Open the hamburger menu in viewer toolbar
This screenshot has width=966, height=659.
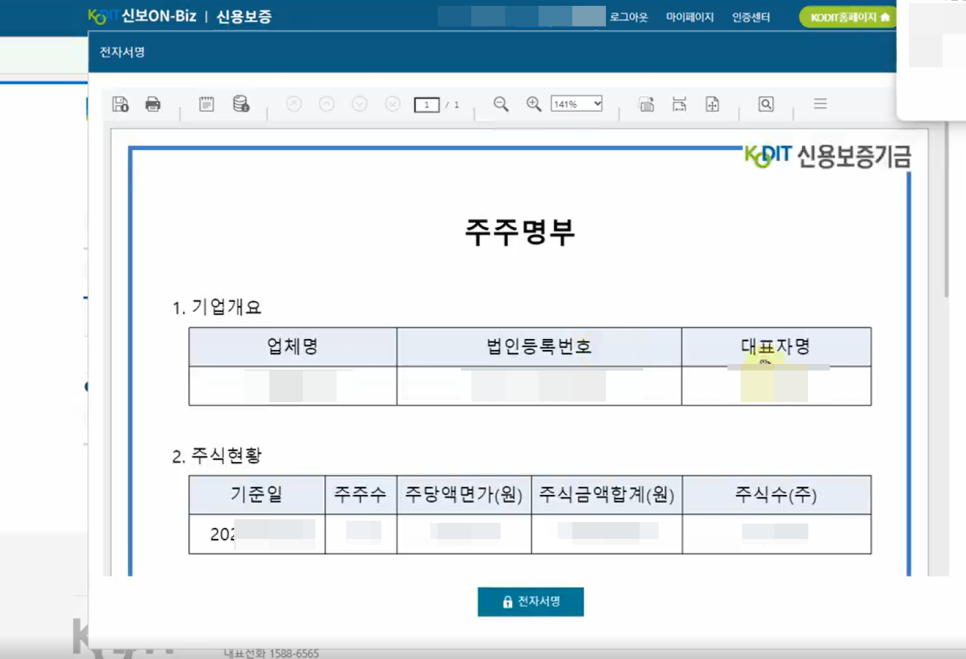[x=820, y=104]
